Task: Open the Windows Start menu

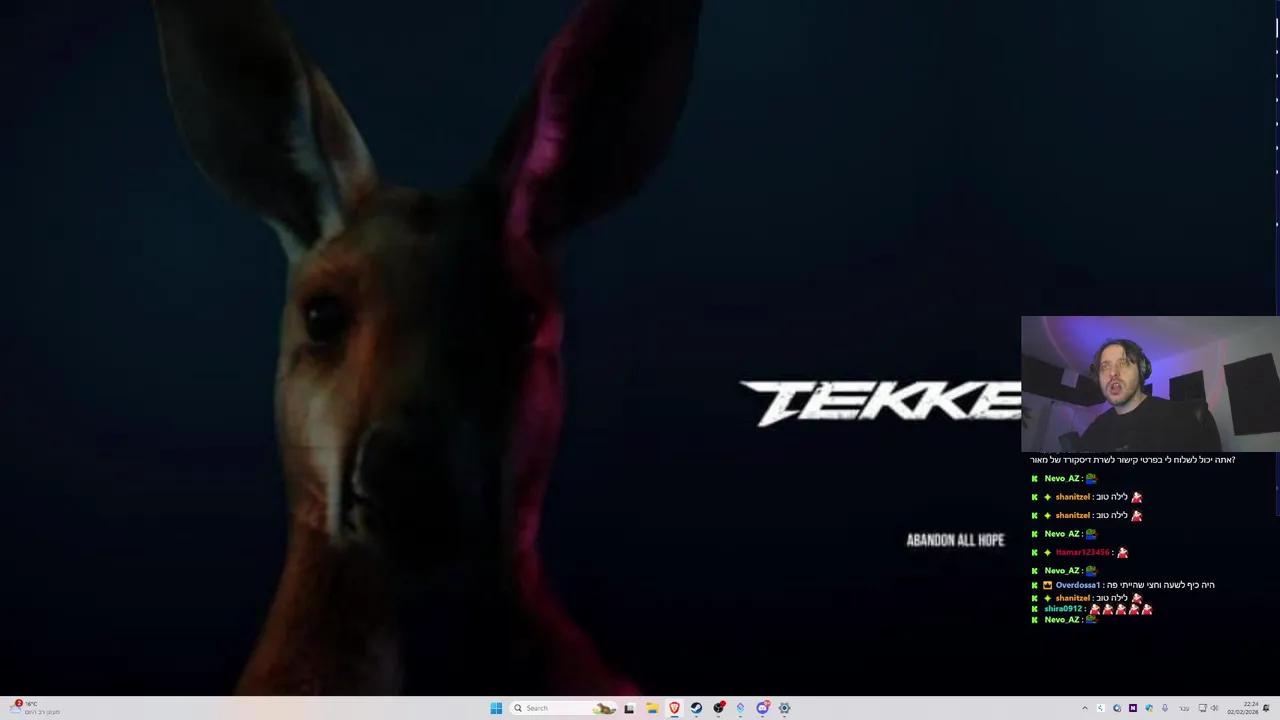Action: click(496, 708)
